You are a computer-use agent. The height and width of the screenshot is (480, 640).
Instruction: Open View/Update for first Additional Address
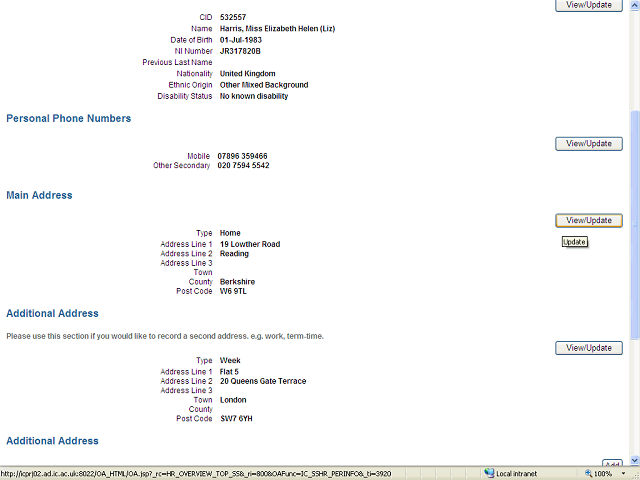pos(589,348)
